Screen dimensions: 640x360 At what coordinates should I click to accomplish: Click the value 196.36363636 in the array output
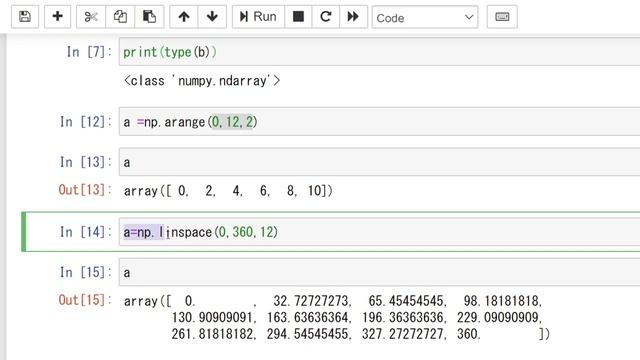pyautogui.click(x=404, y=318)
